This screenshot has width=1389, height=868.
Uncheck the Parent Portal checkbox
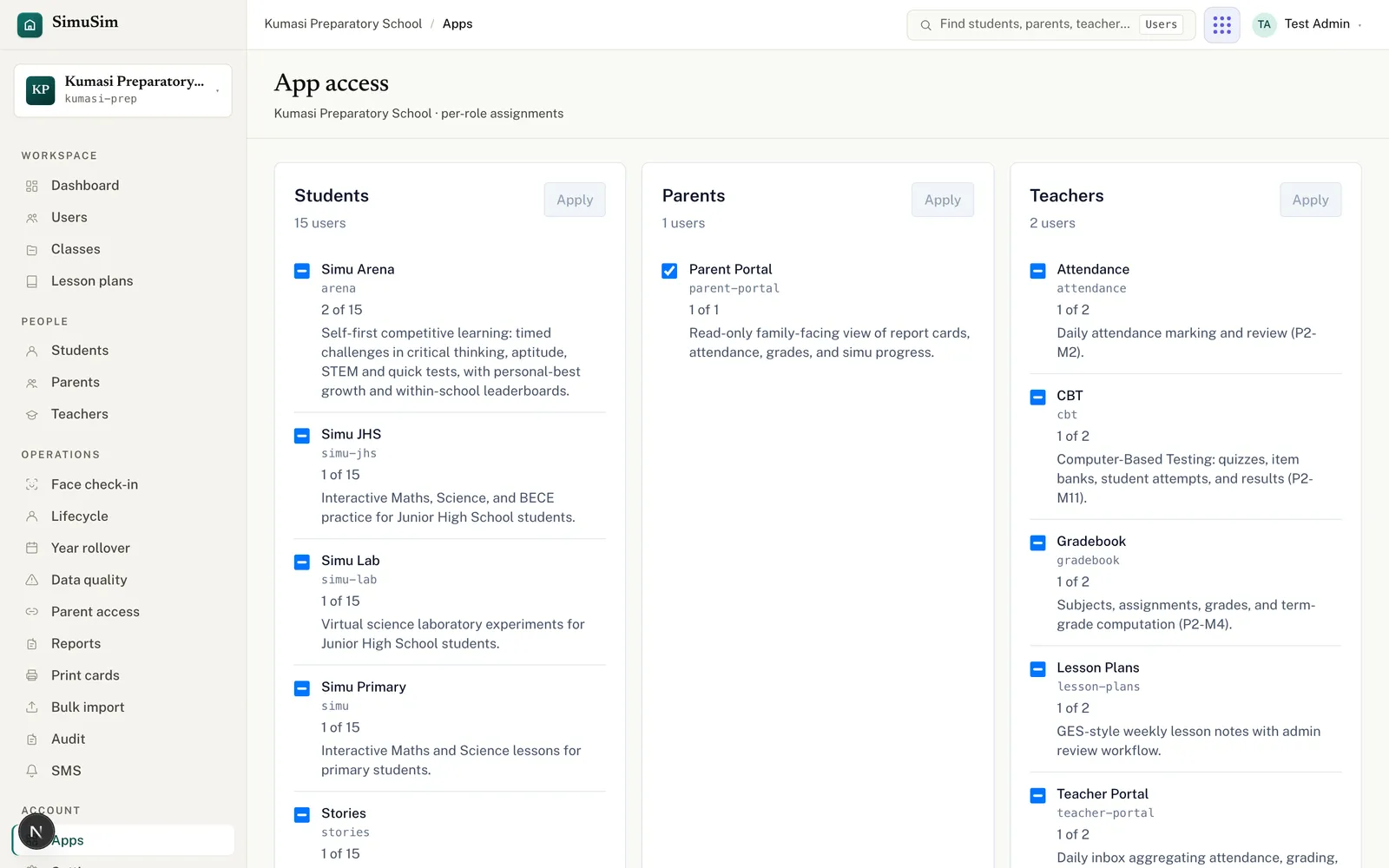point(669,271)
